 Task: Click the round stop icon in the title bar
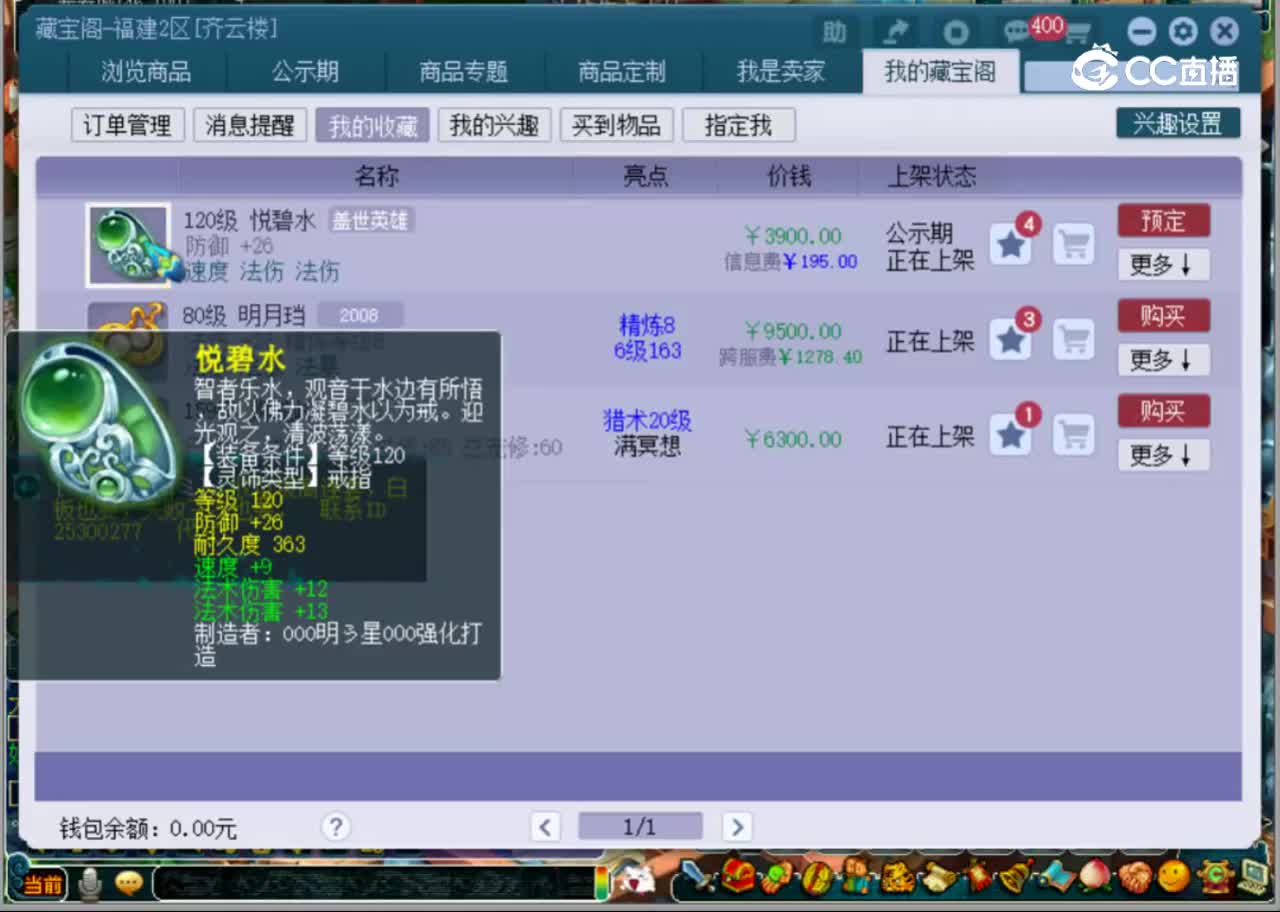[x=956, y=32]
